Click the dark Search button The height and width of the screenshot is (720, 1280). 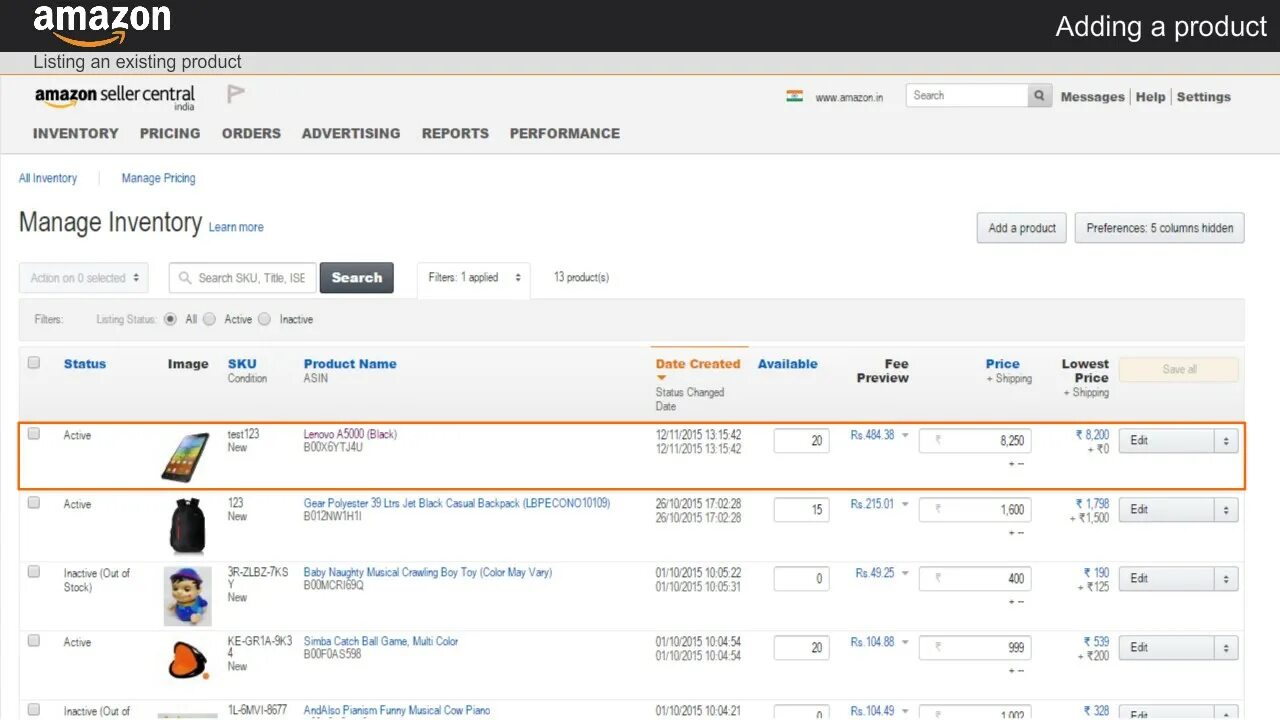[357, 278]
